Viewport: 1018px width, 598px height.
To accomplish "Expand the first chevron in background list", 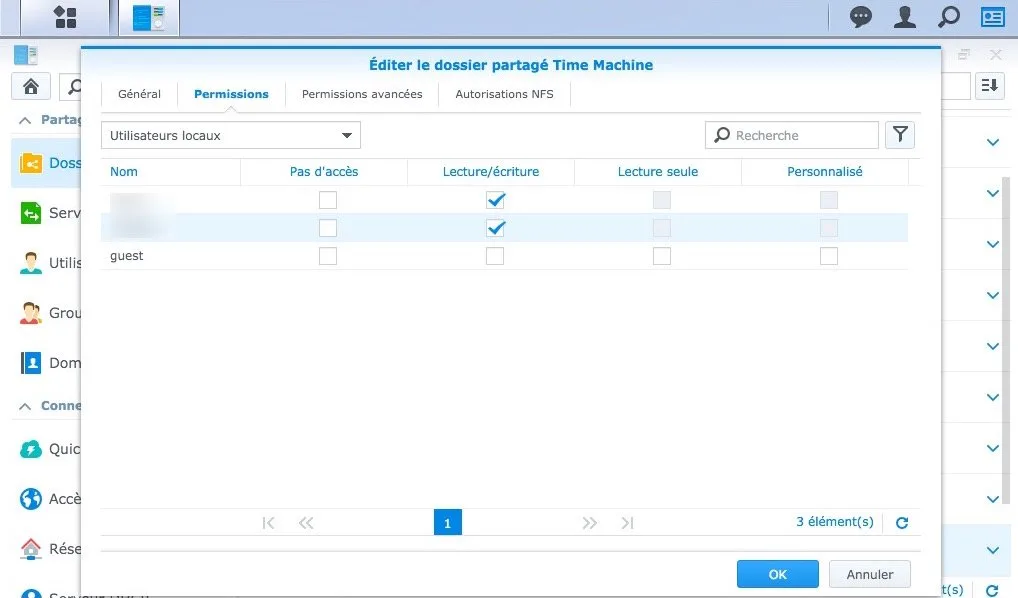I will point(993,142).
